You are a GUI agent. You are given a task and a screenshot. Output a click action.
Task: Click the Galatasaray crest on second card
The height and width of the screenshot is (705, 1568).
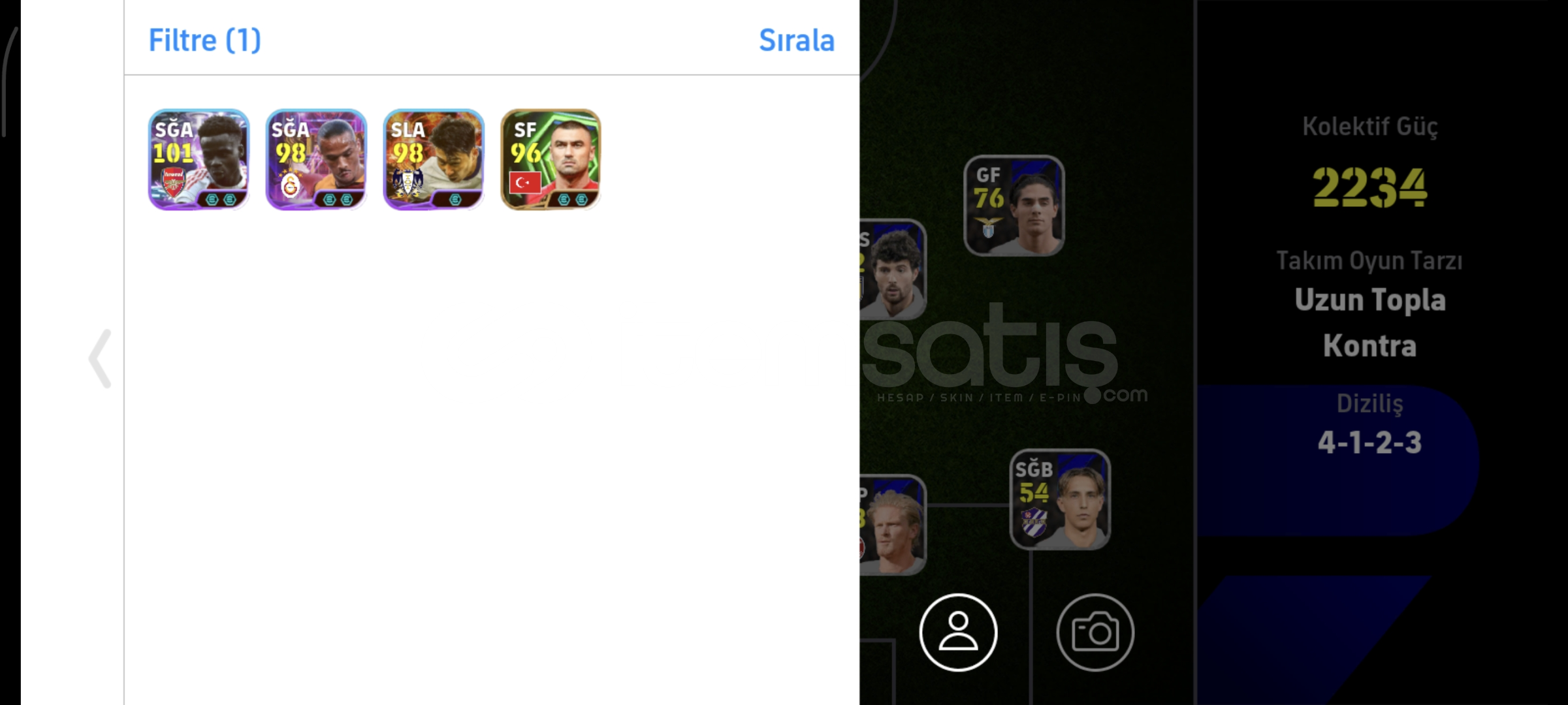click(x=290, y=185)
